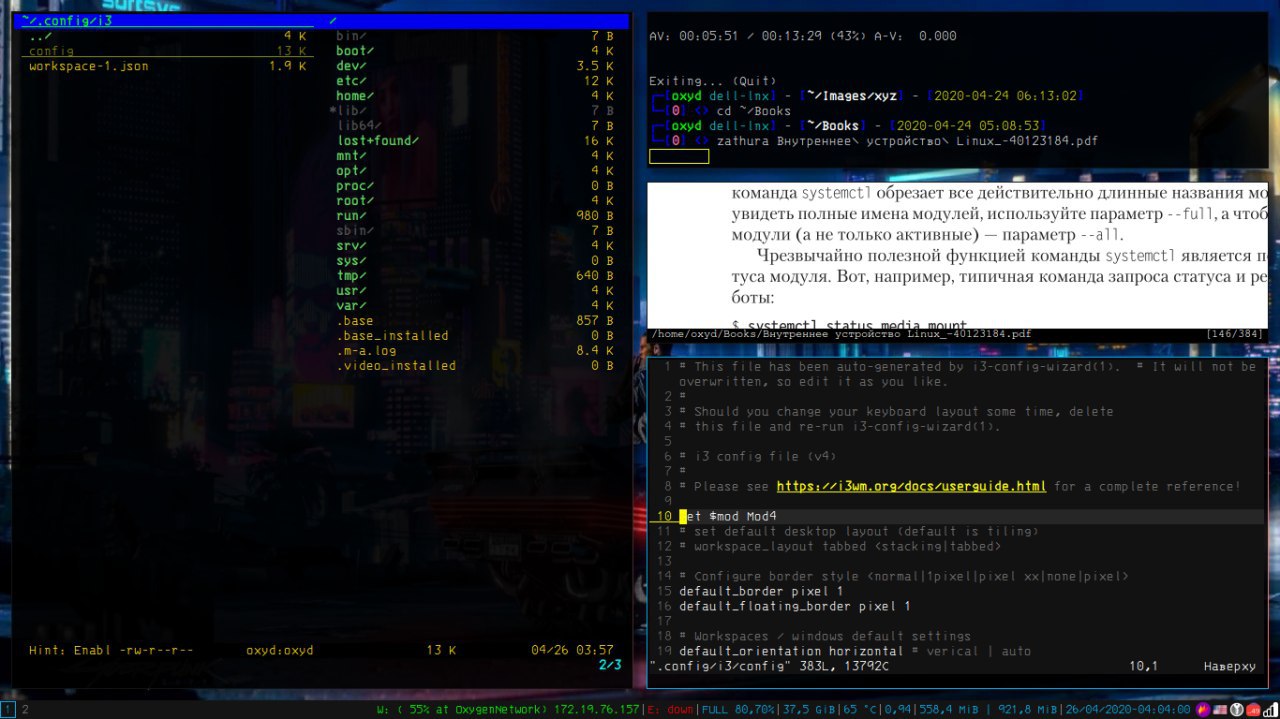Viewport: 1280px width, 719px height.
Task: Click the zathura command line in terminal
Action: click(x=907, y=141)
